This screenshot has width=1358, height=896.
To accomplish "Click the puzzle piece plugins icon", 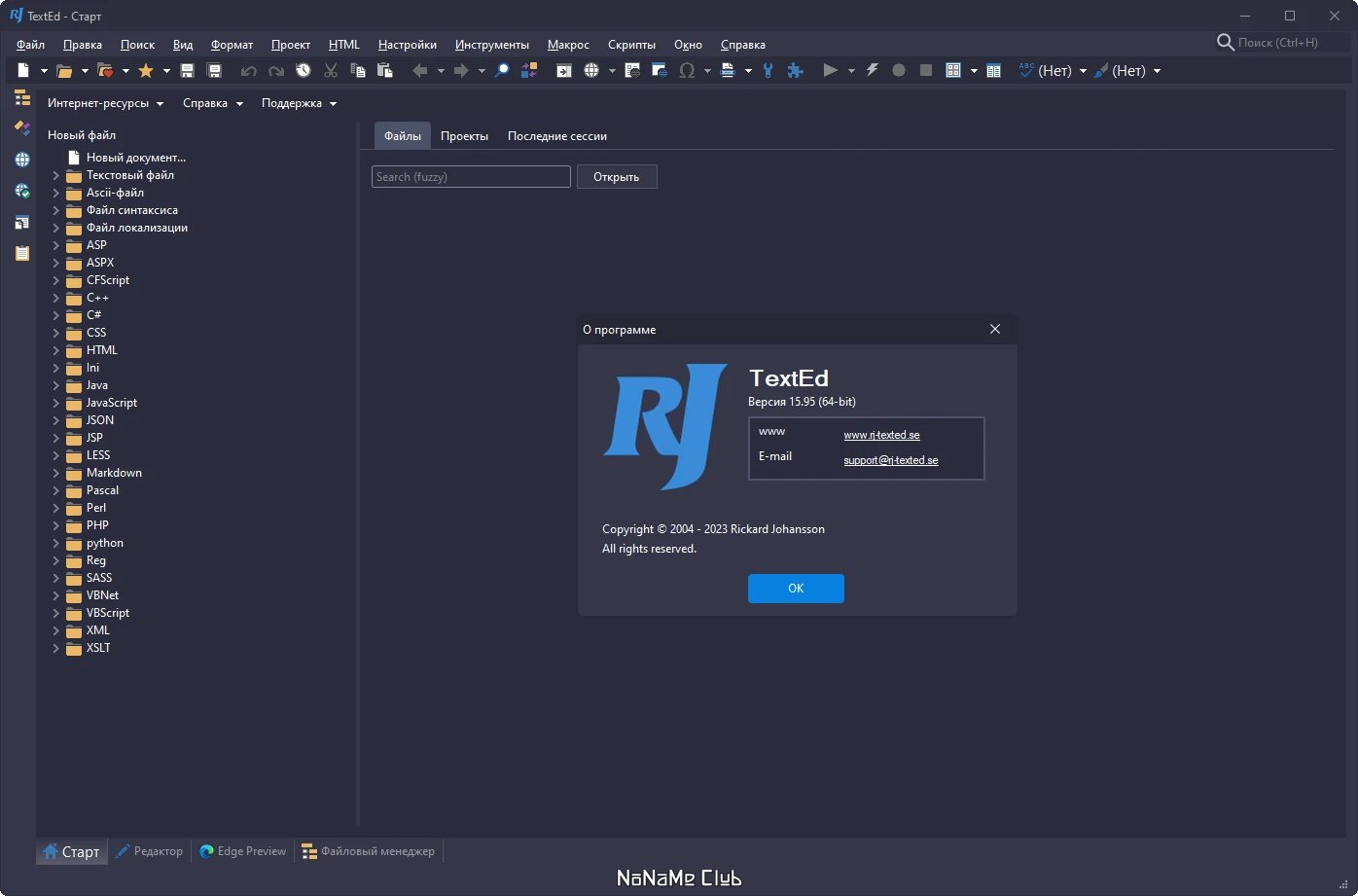I will [795, 70].
